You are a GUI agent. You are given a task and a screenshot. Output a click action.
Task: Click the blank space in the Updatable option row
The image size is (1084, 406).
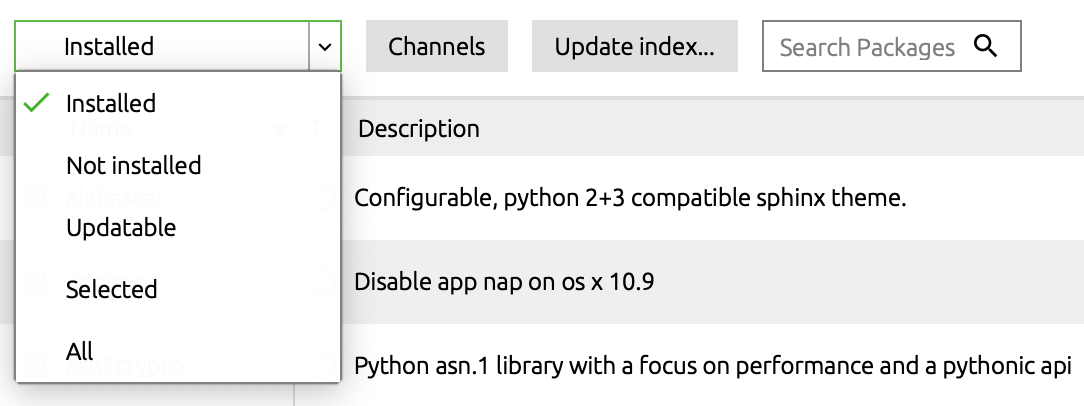coord(258,228)
